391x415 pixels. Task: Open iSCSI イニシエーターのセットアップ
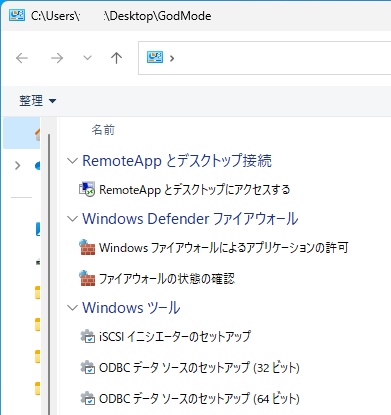coord(175,337)
